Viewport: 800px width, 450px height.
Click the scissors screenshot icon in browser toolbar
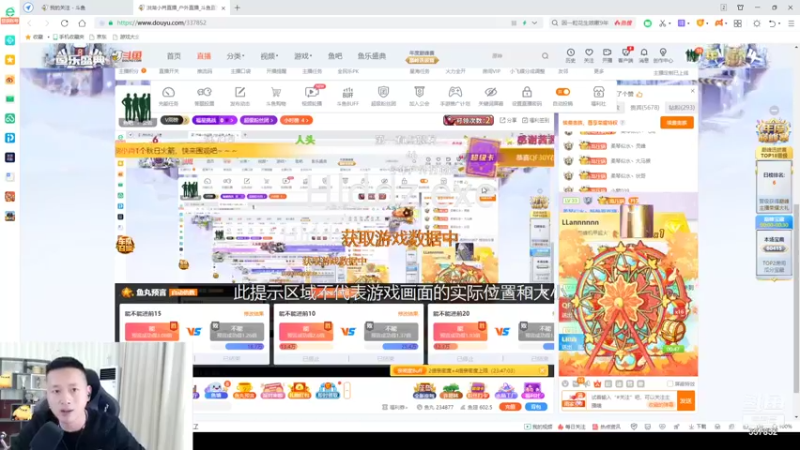[662, 23]
